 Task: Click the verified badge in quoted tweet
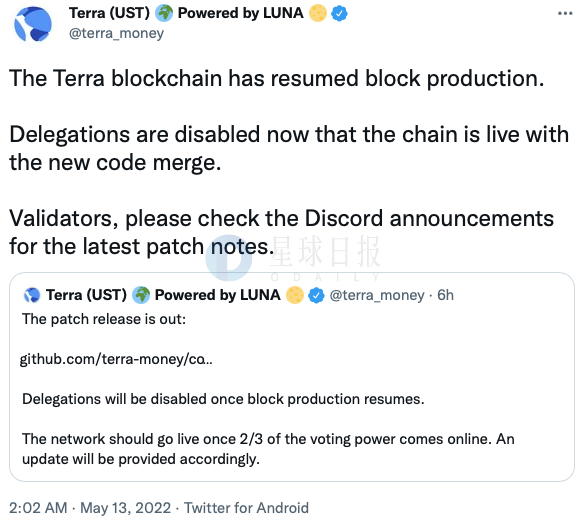click(316, 295)
